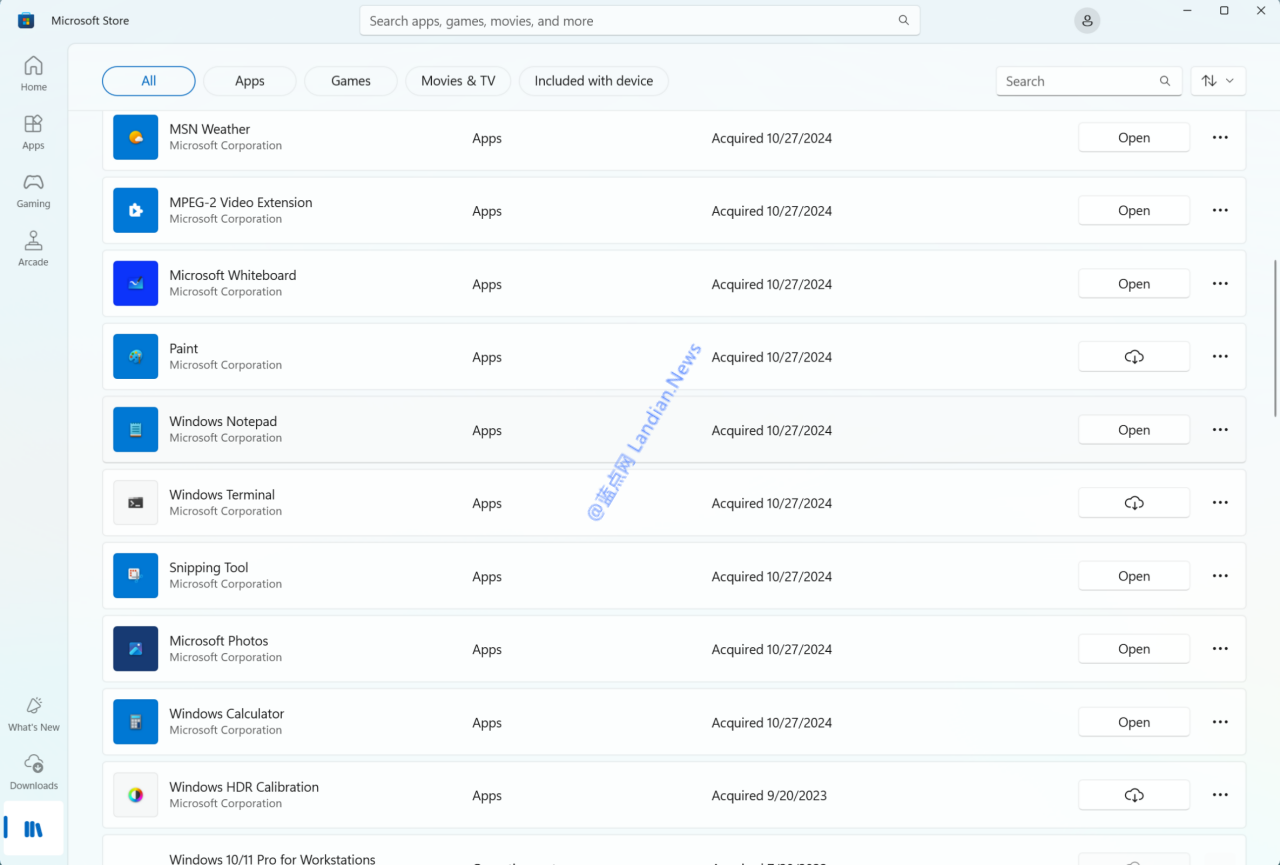Select the All filter tab
Image resolution: width=1280 pixels, height=865 pixels.
(149, 81)
